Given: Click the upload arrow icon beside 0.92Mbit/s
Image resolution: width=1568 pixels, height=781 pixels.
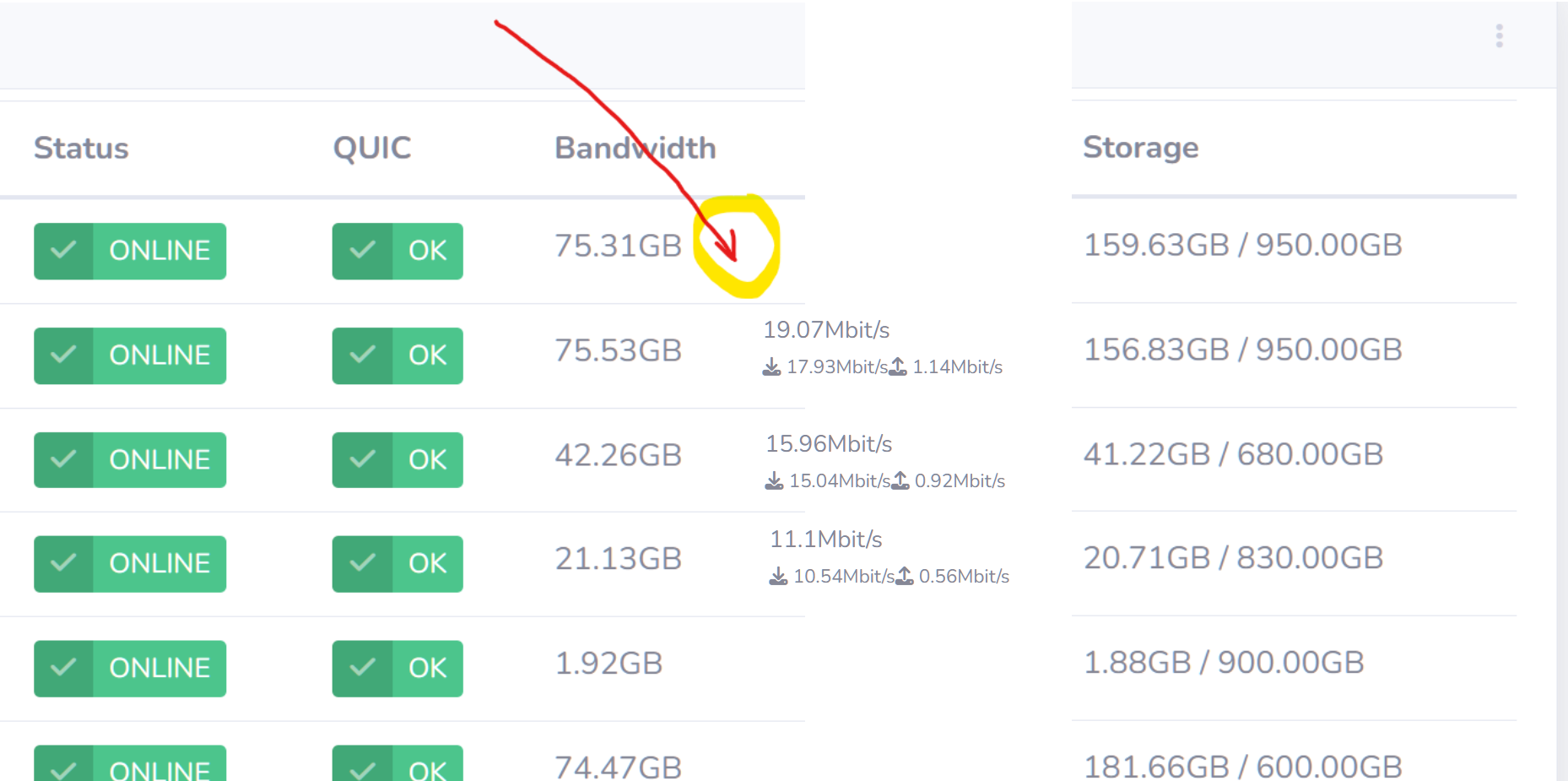Looking at the screenshot, I should 902,480.
